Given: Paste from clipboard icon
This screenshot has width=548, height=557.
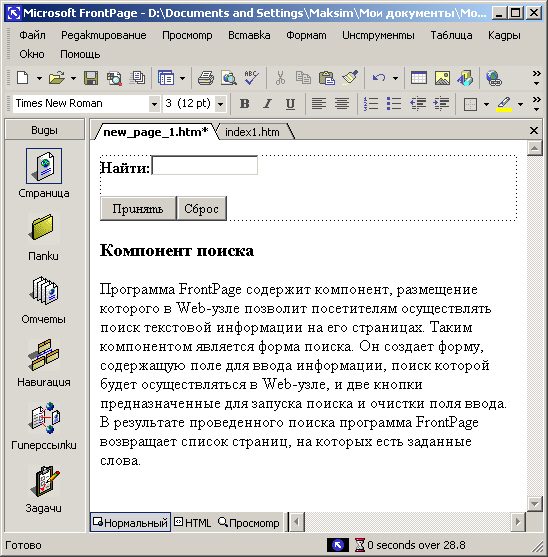Looking at the screenshot, I should tap(327, 78).
